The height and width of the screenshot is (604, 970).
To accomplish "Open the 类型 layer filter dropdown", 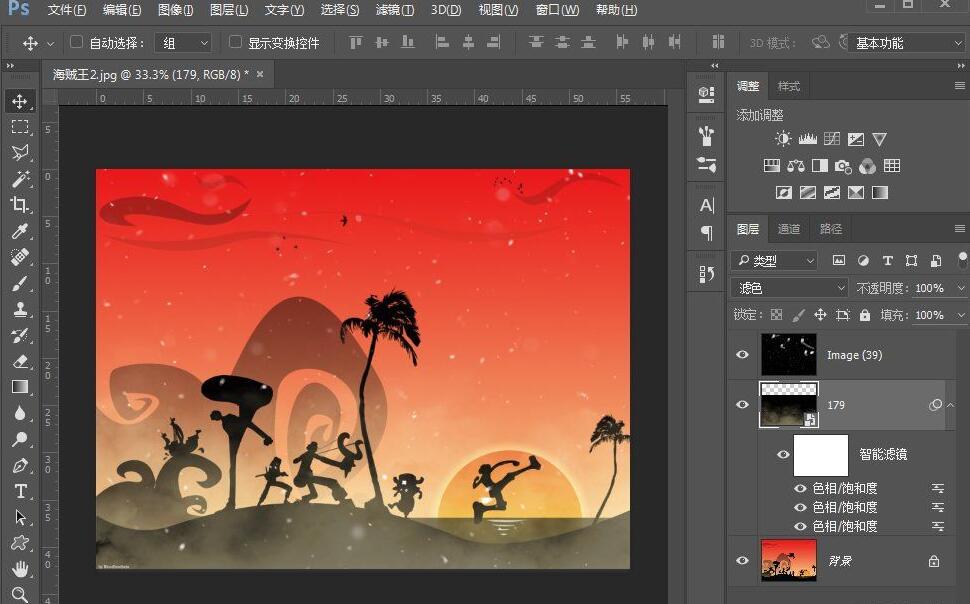I will coord(775,261).
